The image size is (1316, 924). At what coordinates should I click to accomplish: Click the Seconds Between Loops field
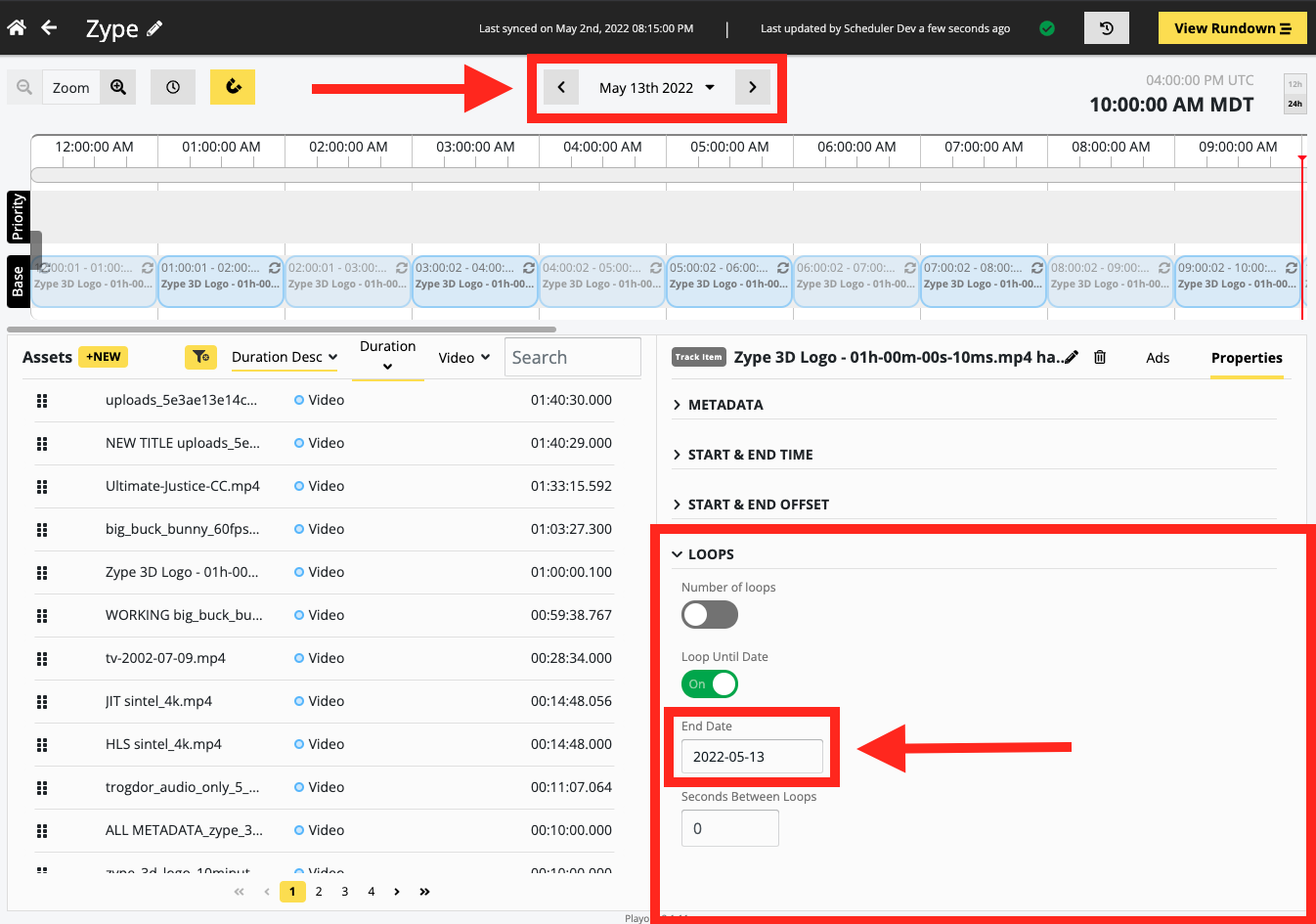pyautogui.click(x=730, y=828)
